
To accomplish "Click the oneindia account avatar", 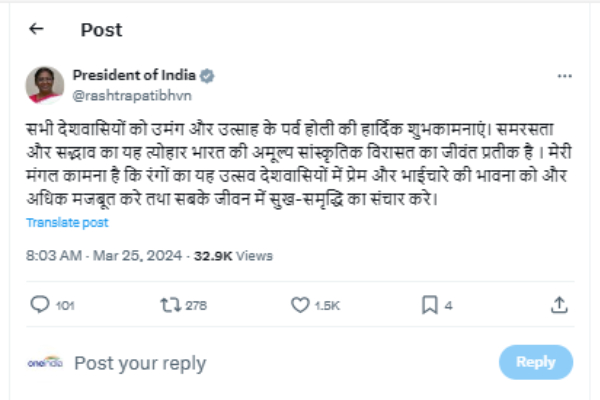I will 45,362.
